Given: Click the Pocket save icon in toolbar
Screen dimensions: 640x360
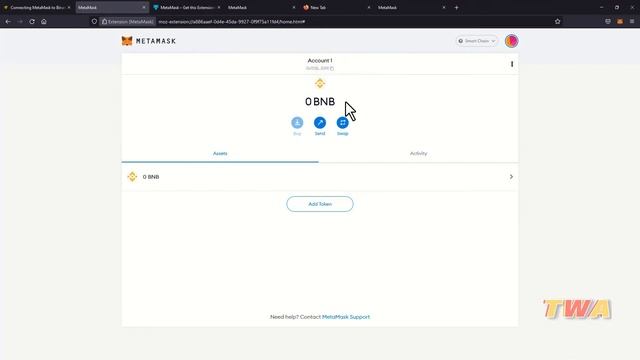Looking at the screenshot, I should (x=608, y=21).
